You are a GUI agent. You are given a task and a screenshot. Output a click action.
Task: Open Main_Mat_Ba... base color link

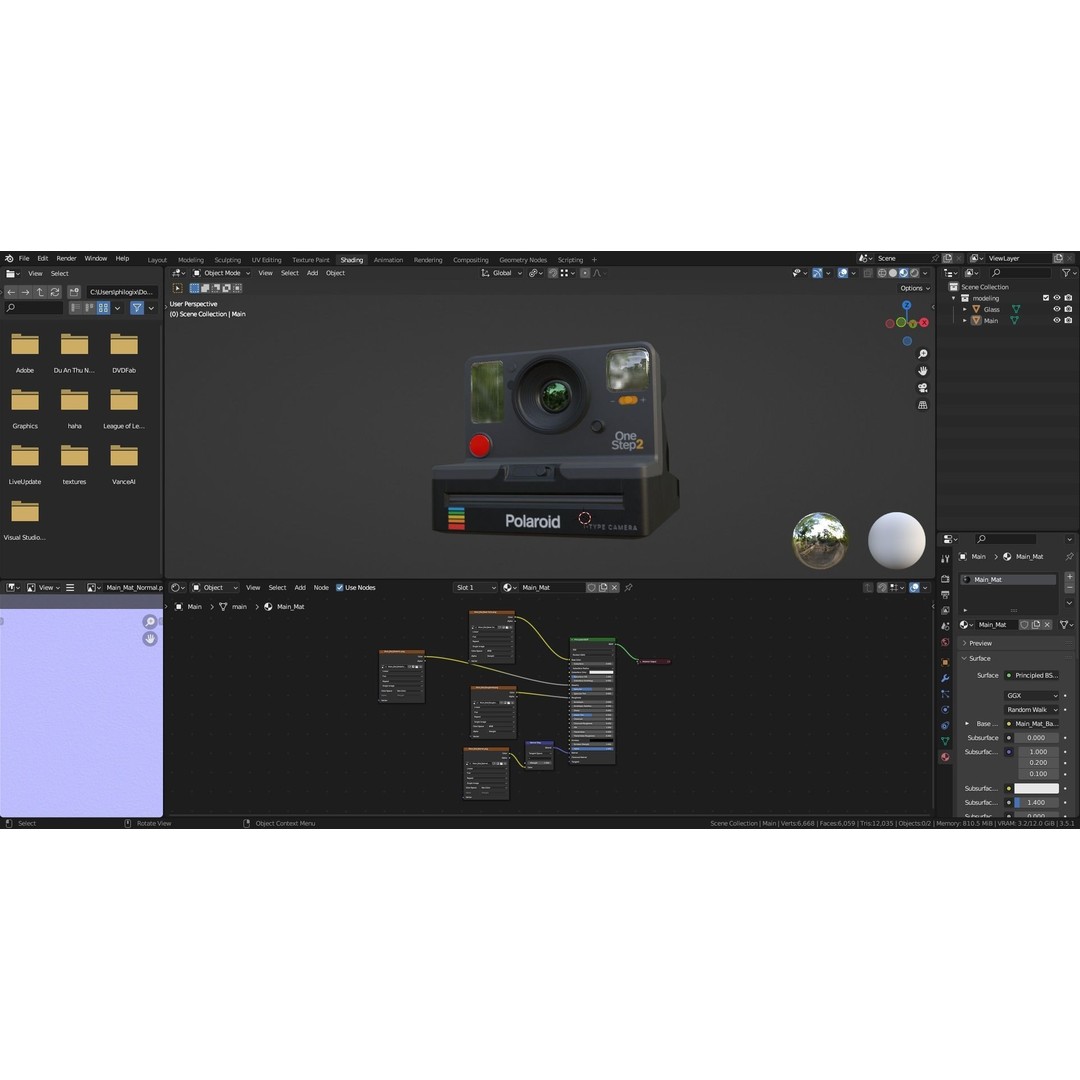(x=1031, y=724)
